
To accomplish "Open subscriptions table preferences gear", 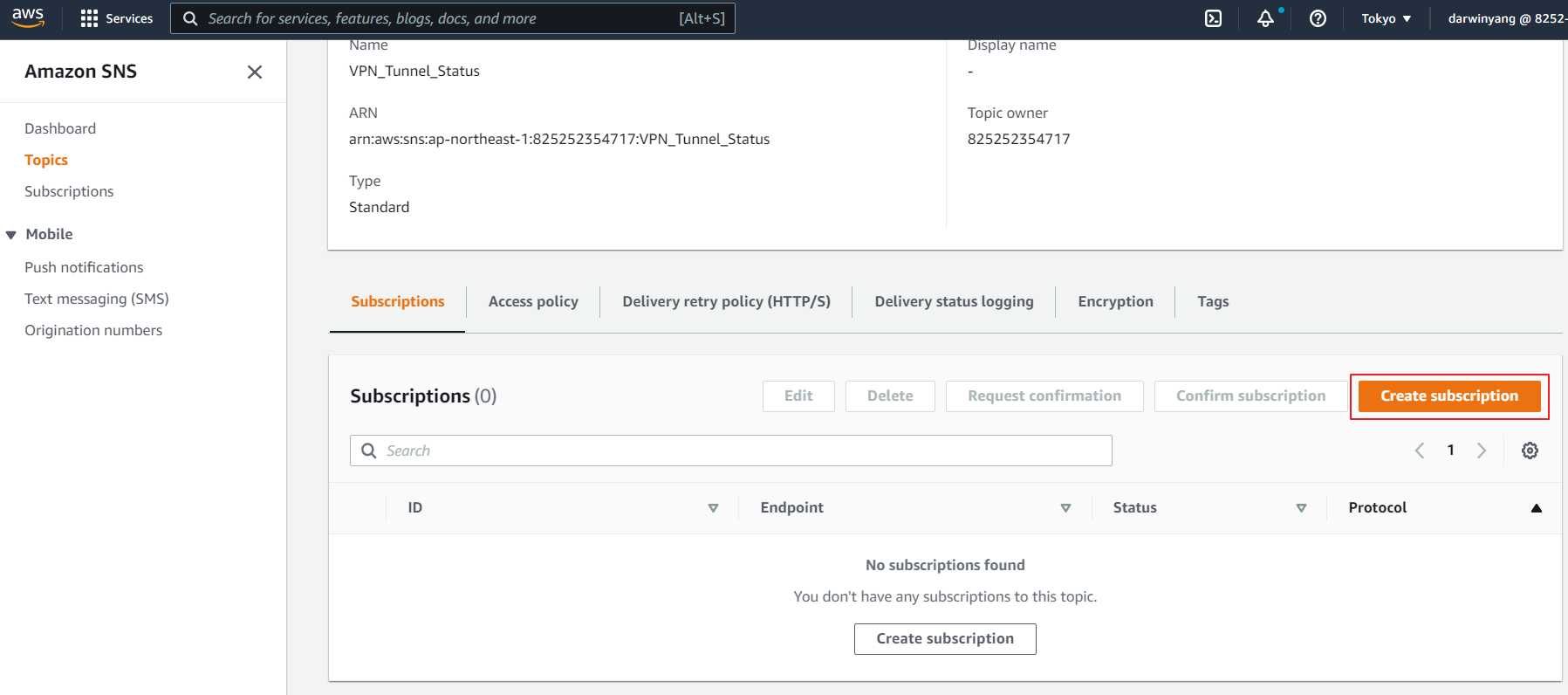I will click(x=1530, y=451).
